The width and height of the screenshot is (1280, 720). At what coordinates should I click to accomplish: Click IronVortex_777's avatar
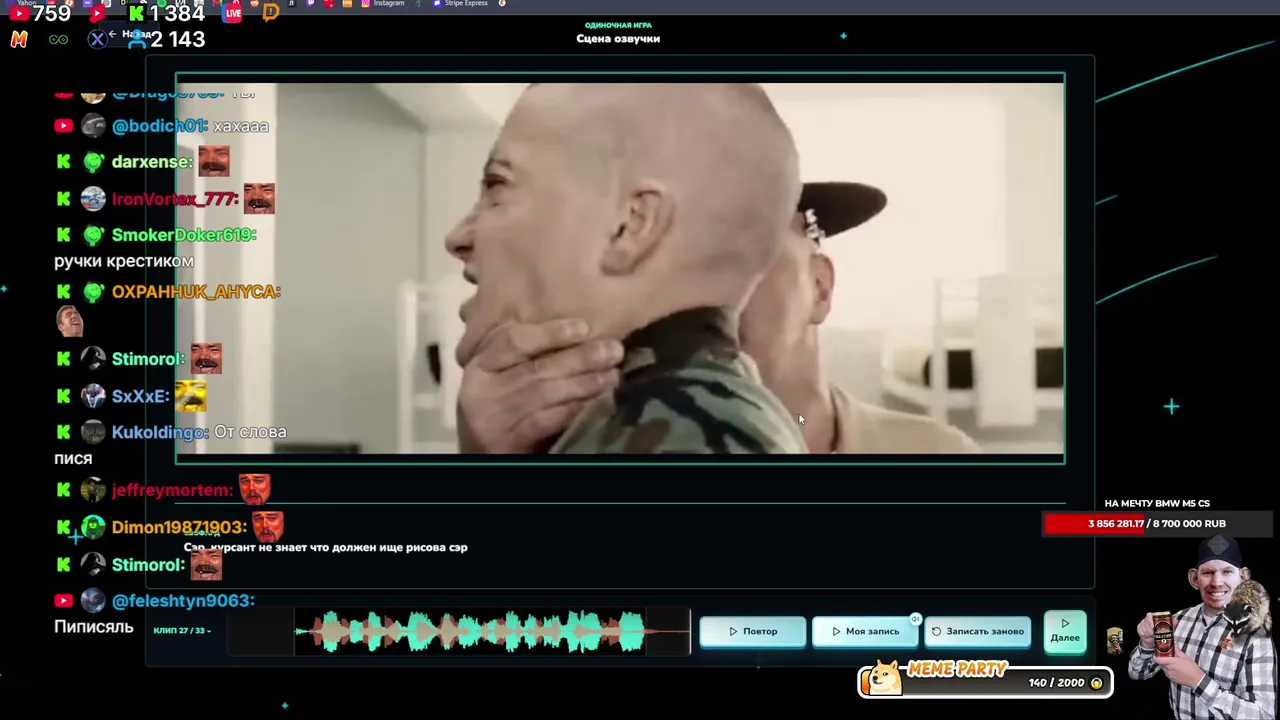tap(93, 199)
